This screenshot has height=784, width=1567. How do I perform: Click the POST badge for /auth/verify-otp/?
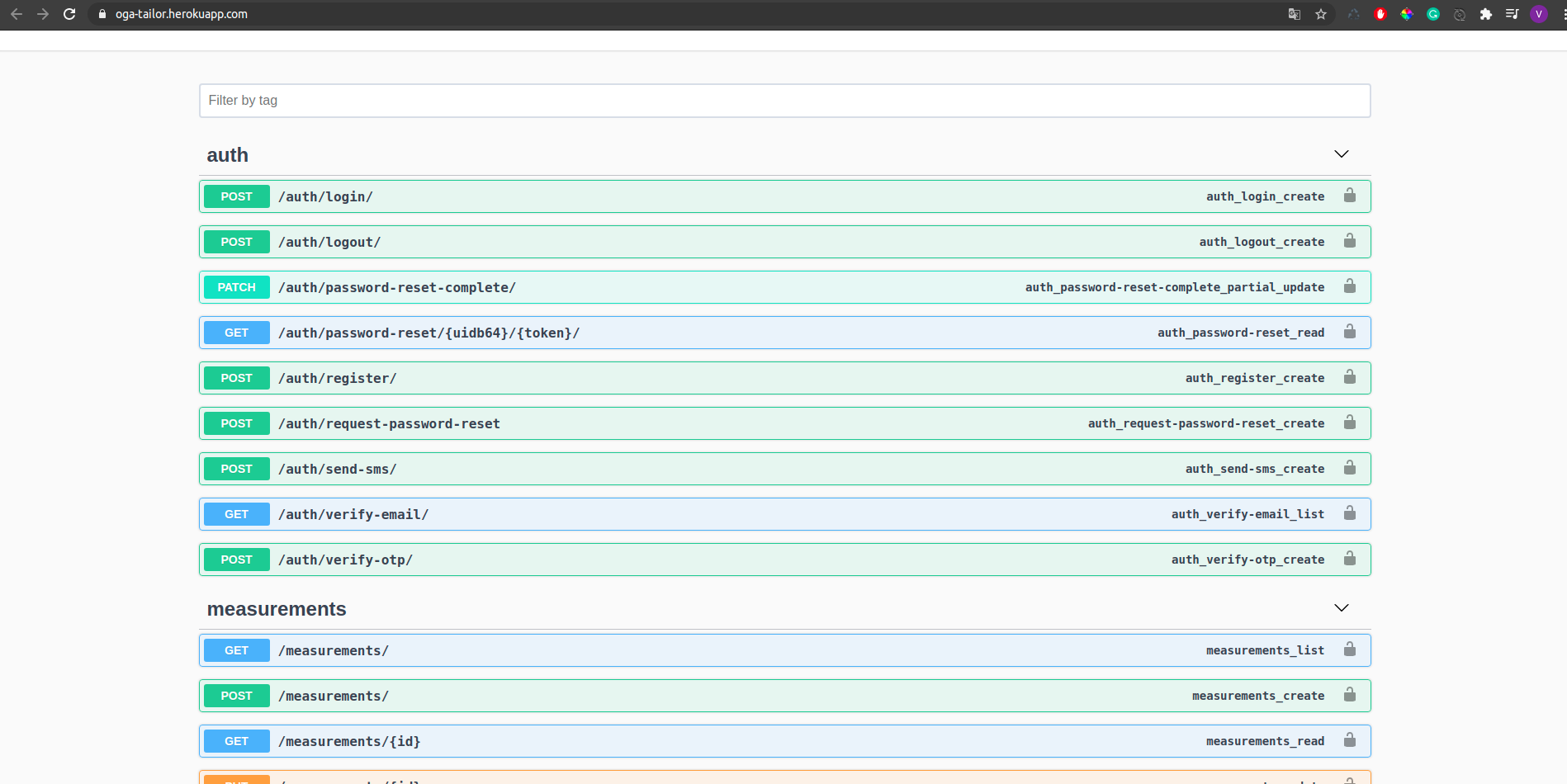click(237, 560)
